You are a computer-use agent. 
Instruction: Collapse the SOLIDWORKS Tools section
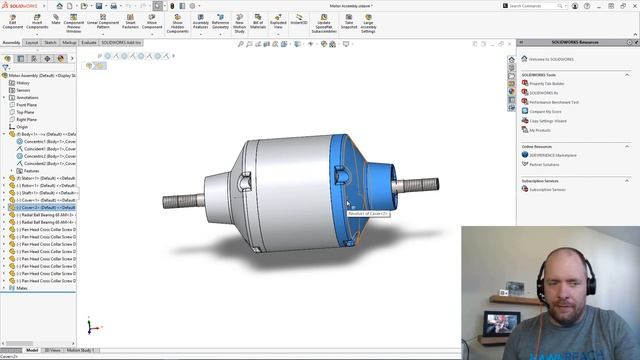[627, 75]
